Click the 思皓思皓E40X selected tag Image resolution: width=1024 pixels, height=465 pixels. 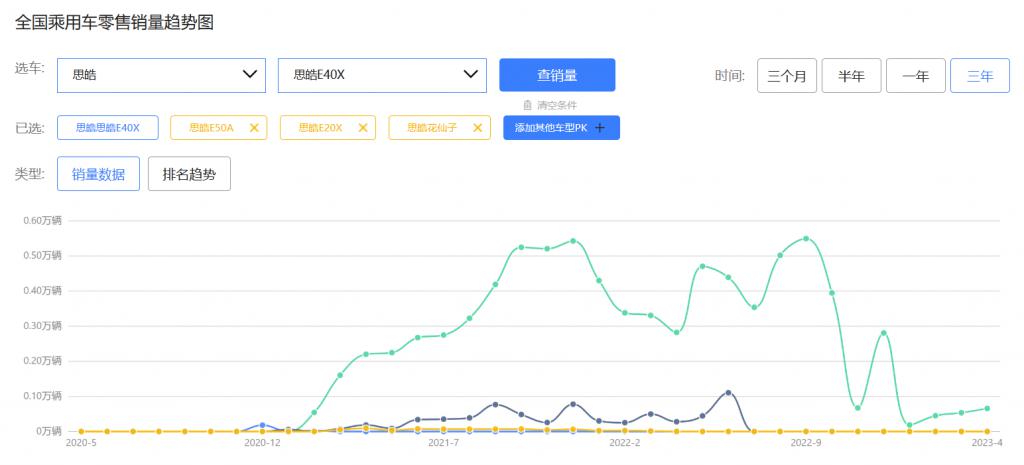pos(108,128)
